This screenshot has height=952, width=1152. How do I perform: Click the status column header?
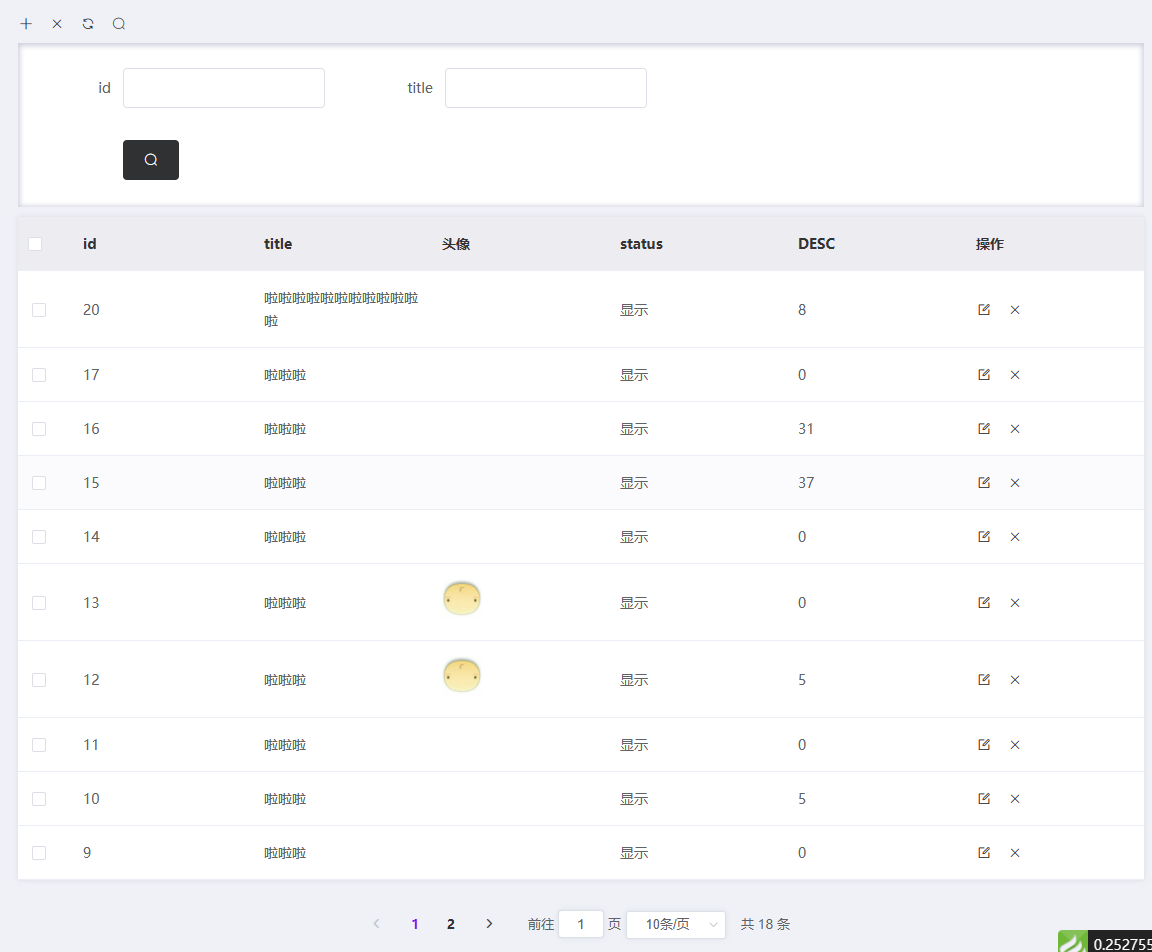point(641,244)
